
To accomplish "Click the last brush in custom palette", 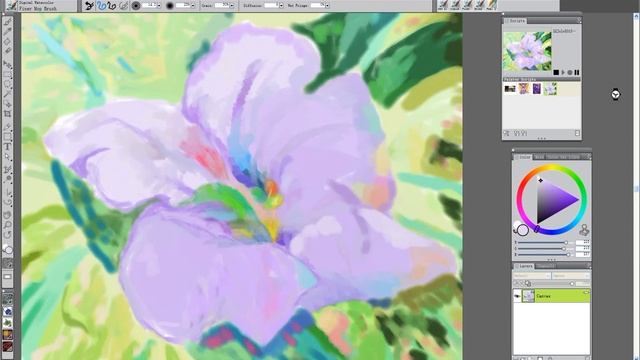I will (x=492, y=5).
